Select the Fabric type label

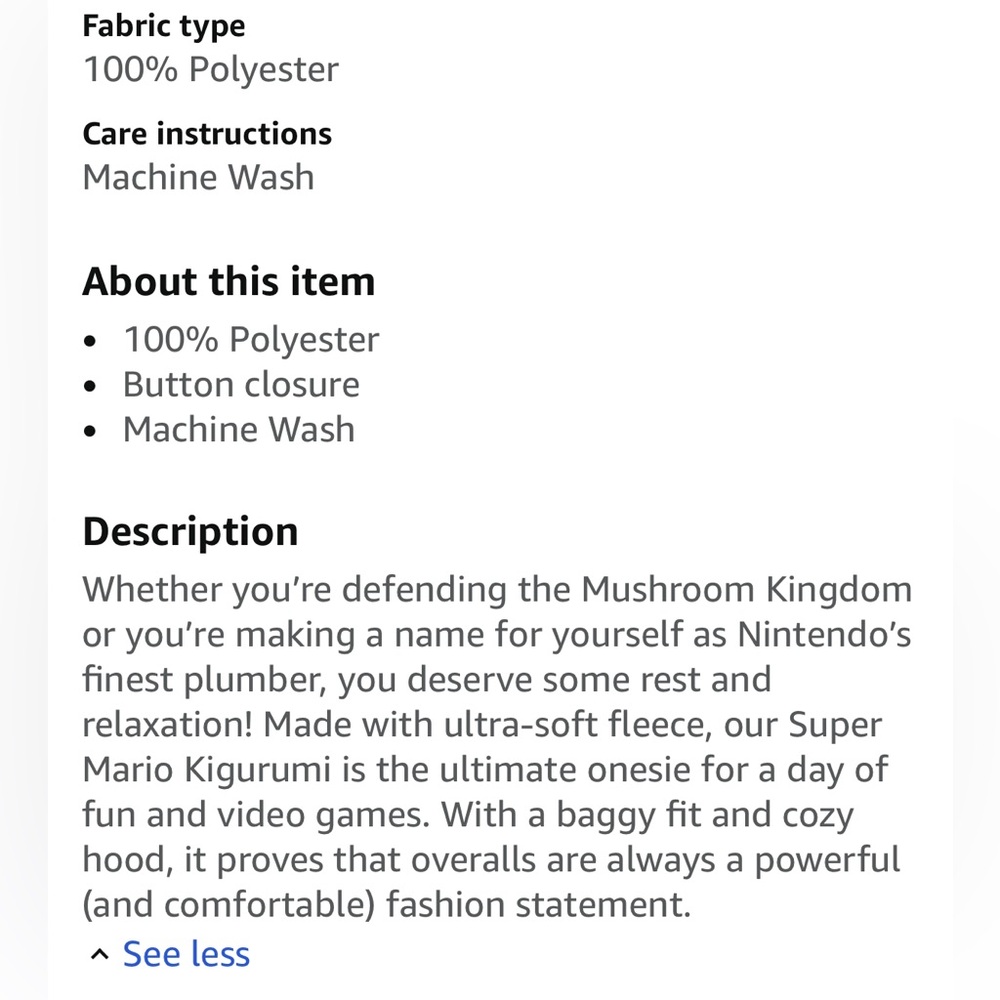[x=163, y=27]
